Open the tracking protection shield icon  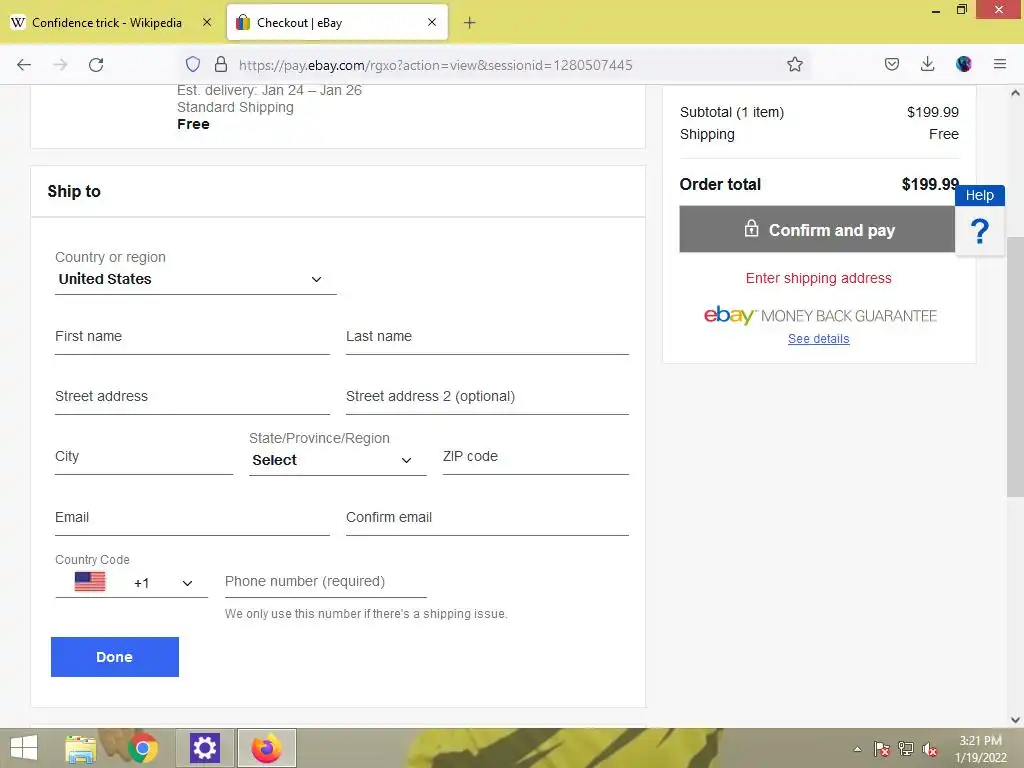click(193, 64)
